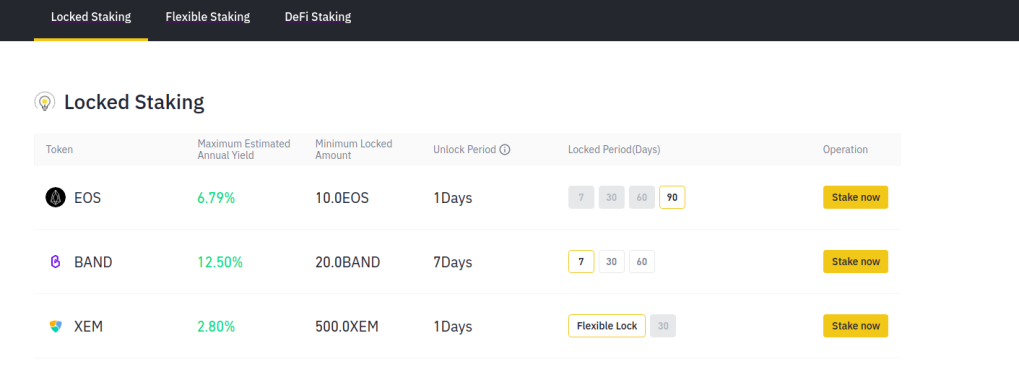Click the 500.0XEM minimum locked amount
Image resolution: width=1019 pixels, height=367 pixels.
[347, 327]
